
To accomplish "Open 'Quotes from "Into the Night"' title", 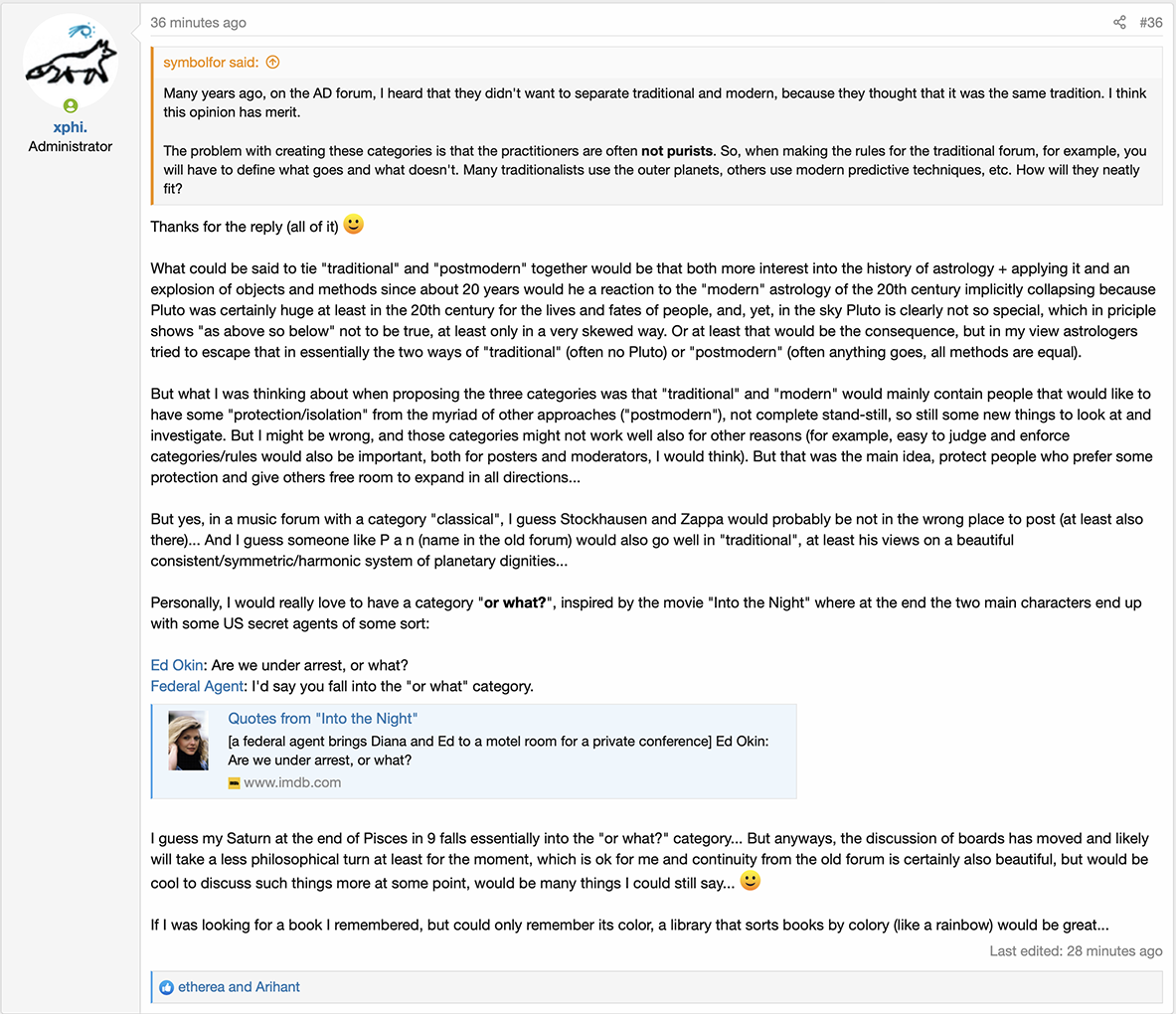I will click(x=322, y=719).
